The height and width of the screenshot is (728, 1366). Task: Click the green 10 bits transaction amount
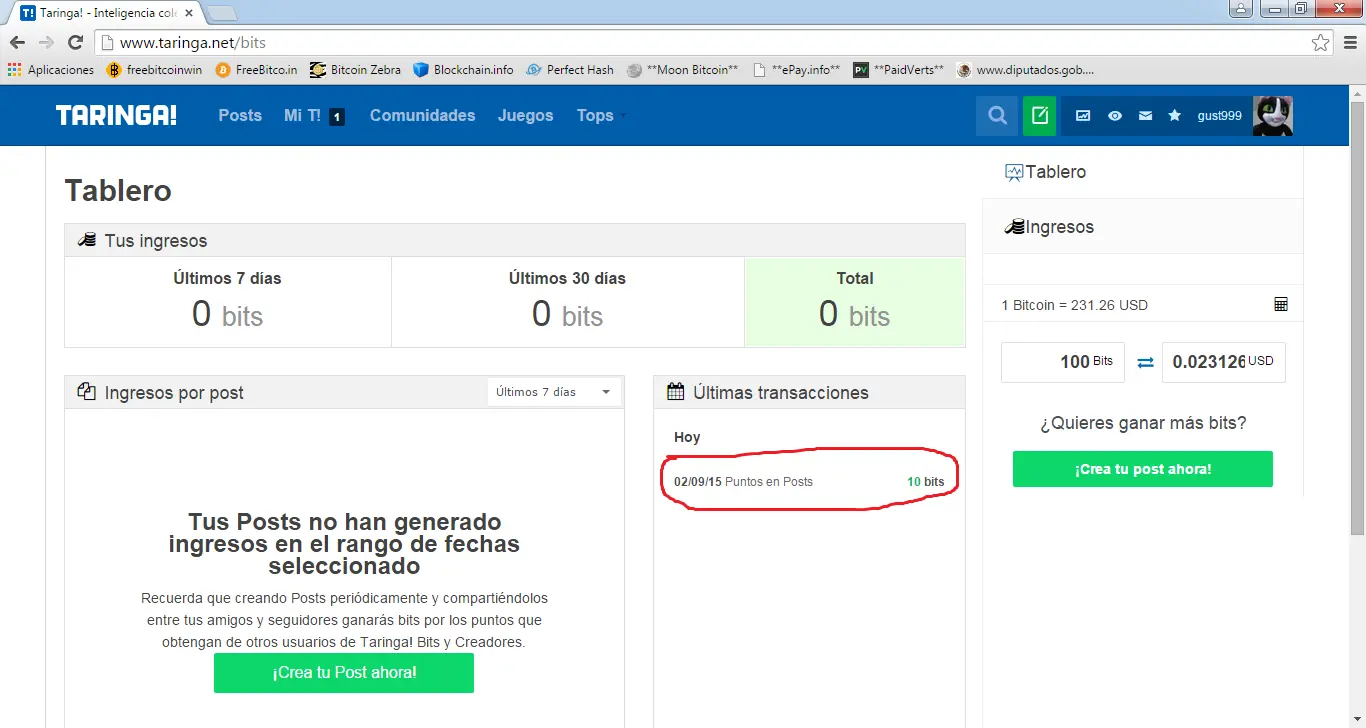(x=925, y=482)
